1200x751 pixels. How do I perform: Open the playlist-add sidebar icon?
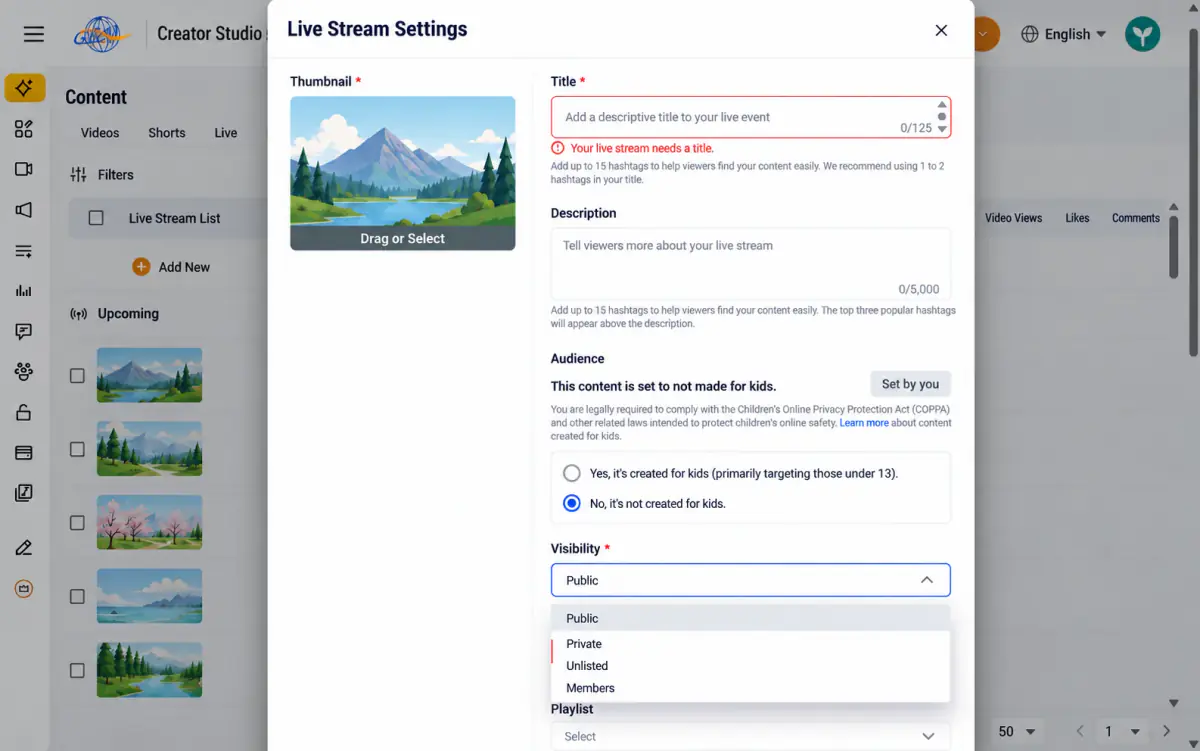(24, 251)
